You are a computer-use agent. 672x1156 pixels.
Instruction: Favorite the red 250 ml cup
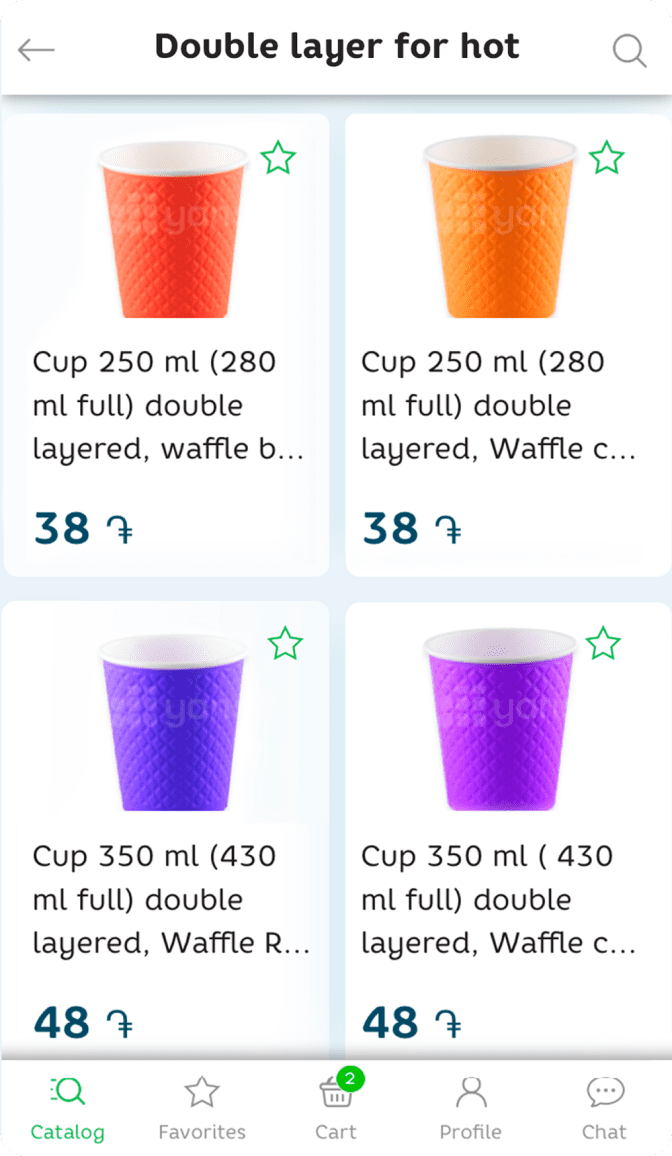click(278, 158)
